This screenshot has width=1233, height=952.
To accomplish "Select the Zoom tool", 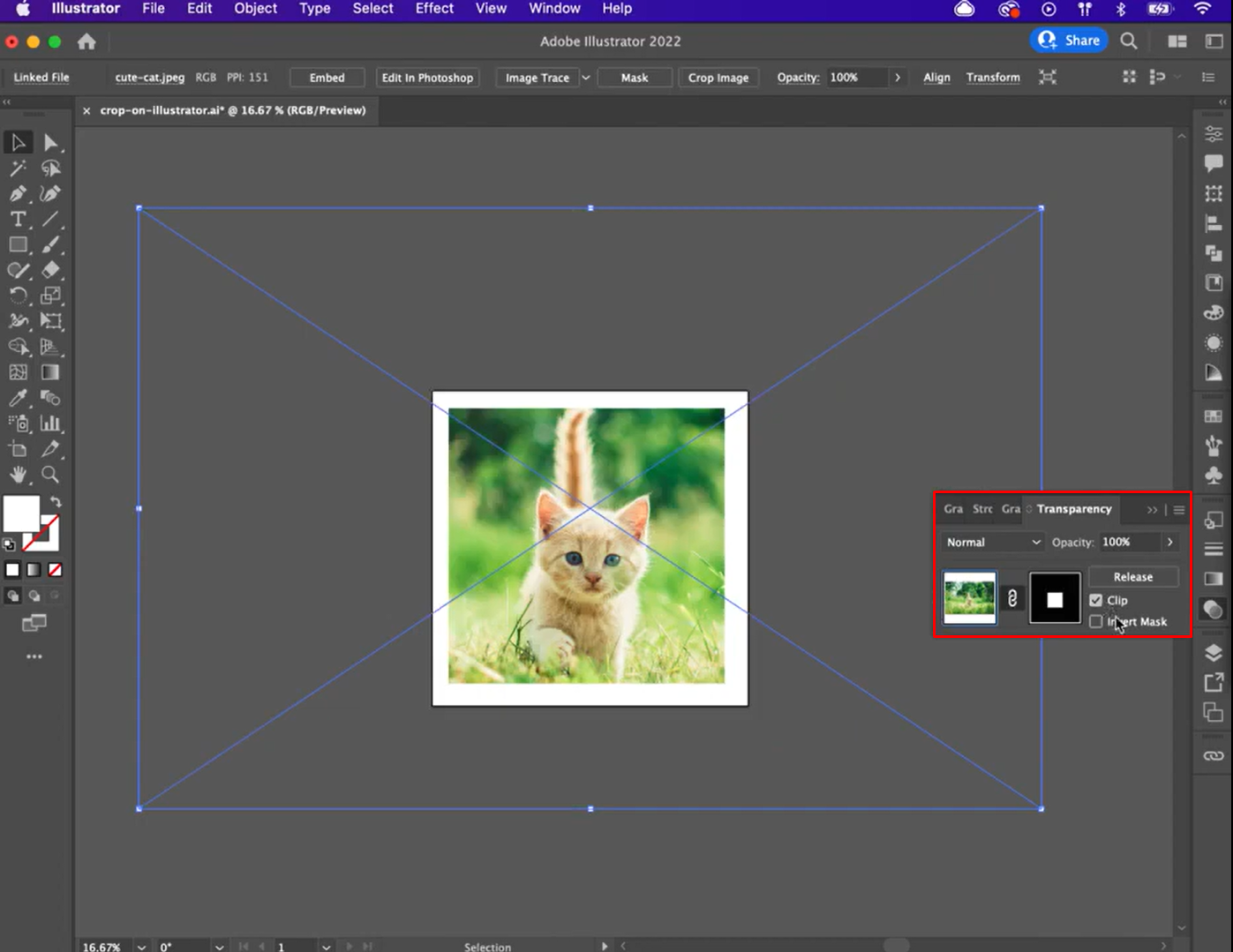I will point(50,475).
